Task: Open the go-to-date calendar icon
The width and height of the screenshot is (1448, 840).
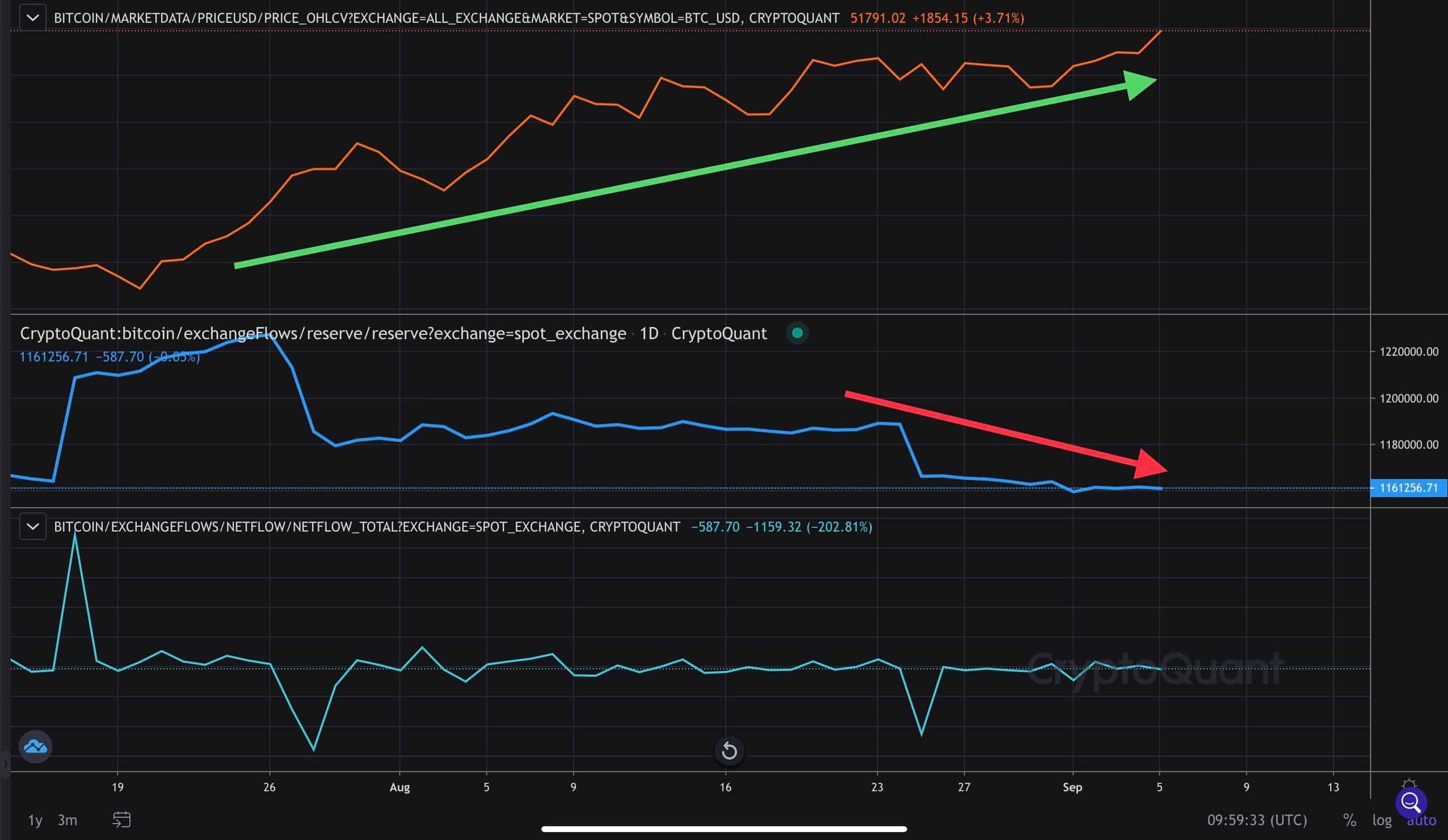Action: tap(122, 819)
